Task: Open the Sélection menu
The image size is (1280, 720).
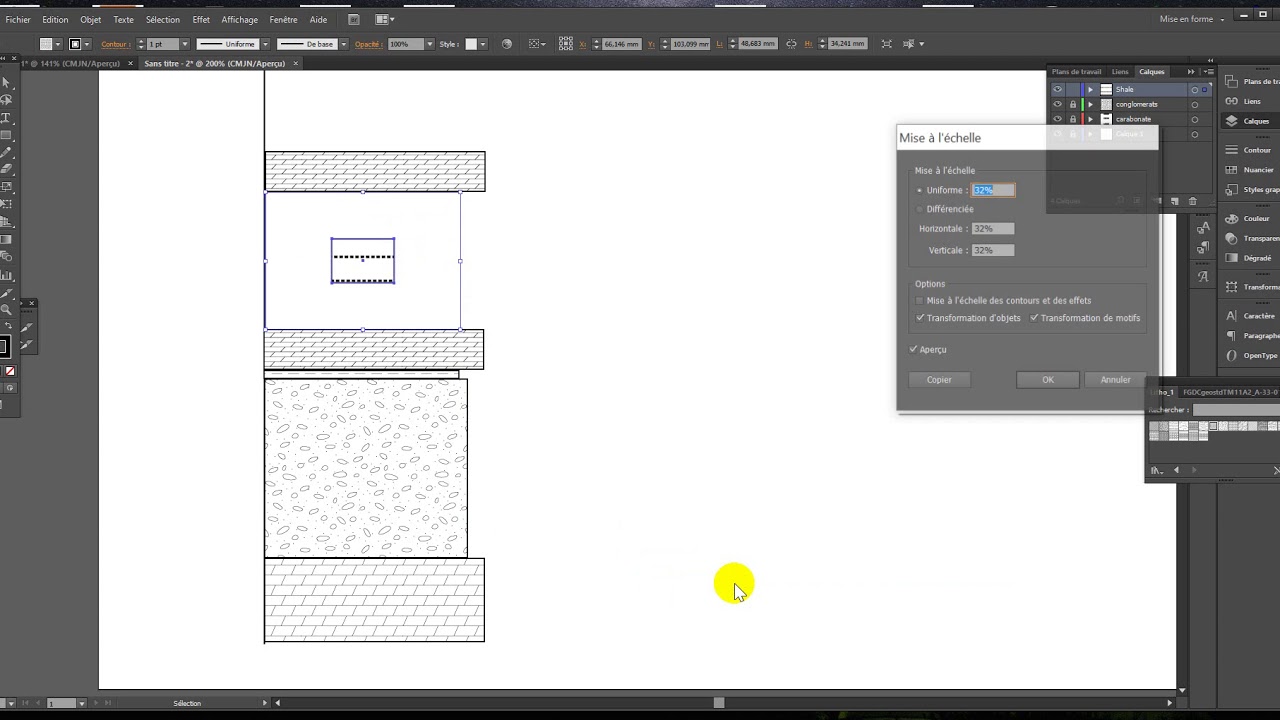Action: [x=163, y=19]
